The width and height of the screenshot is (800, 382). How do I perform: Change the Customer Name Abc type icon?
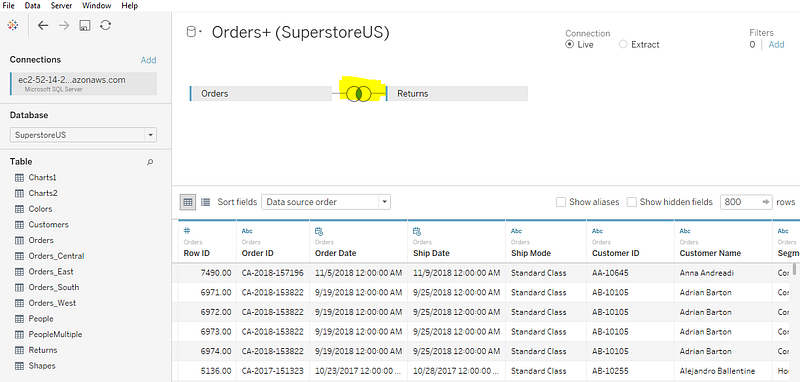tap(685, 231)
